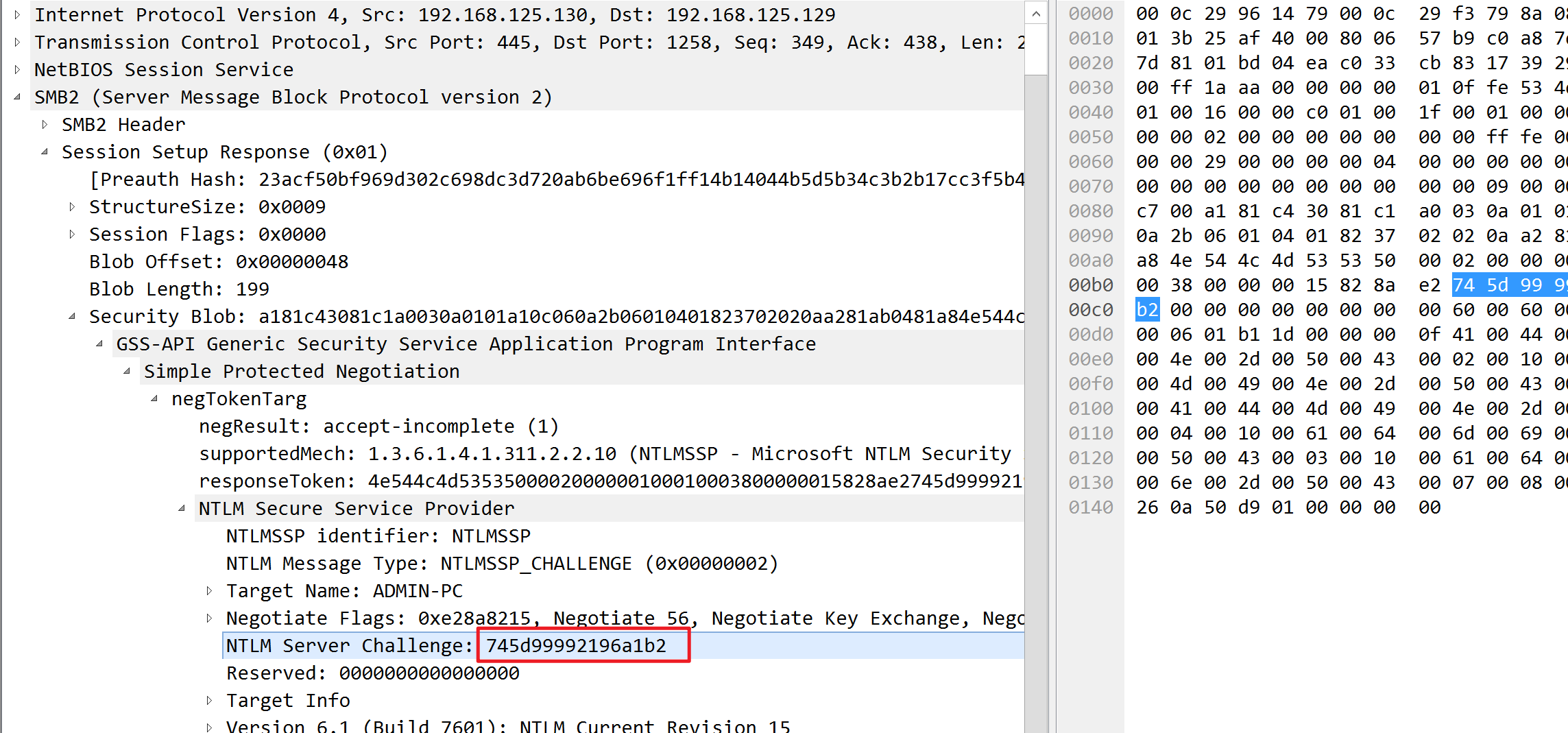Click the server challenge value 745d99992196a1b2
This screenshot has height=733, width=1568.
tap(576, 645)
